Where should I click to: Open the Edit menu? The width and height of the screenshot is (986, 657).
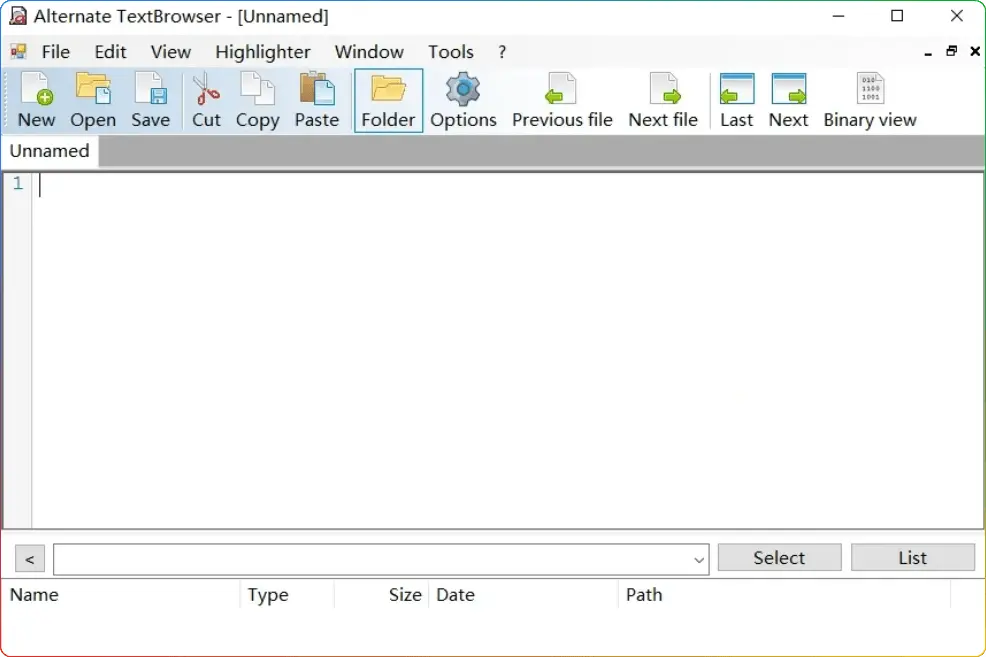click(110, 52)
